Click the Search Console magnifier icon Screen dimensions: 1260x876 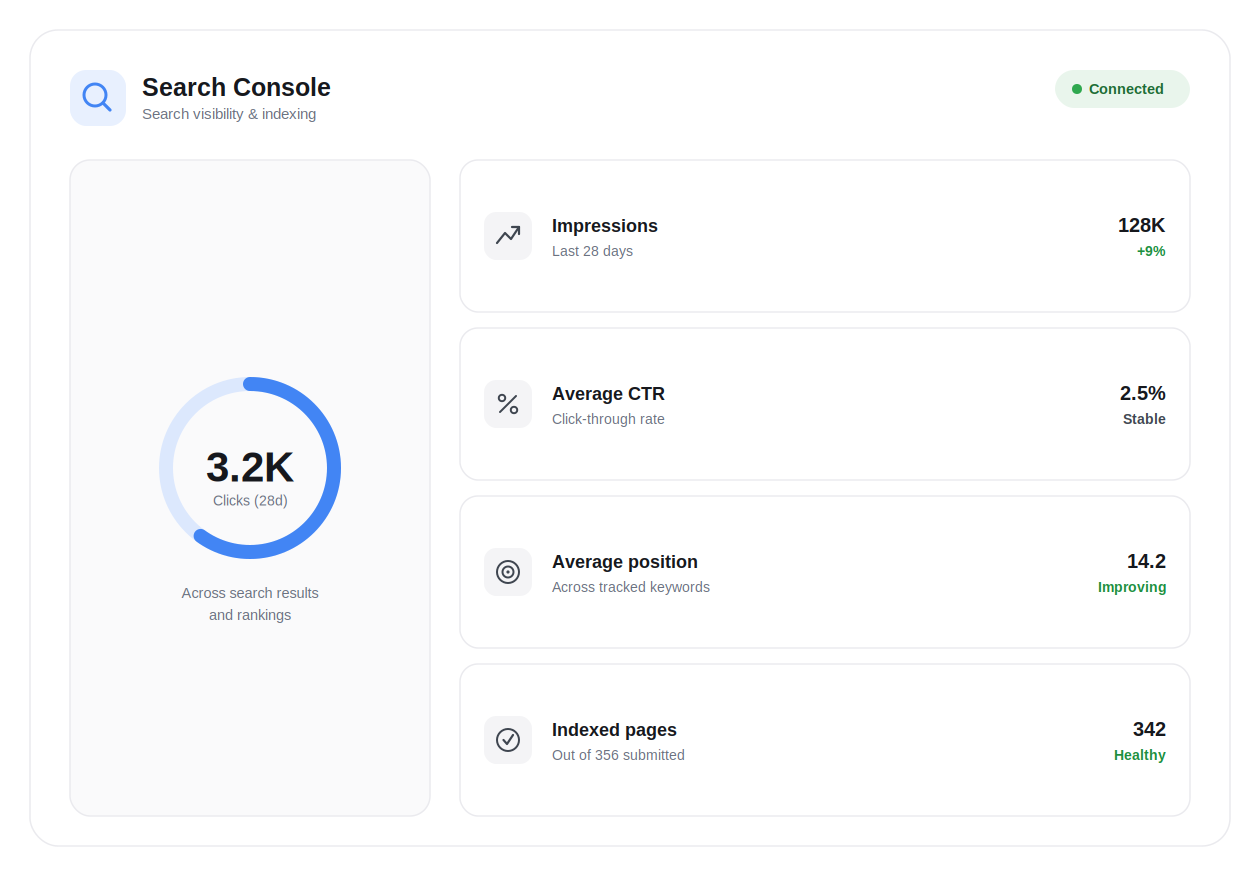pos(98,98)
